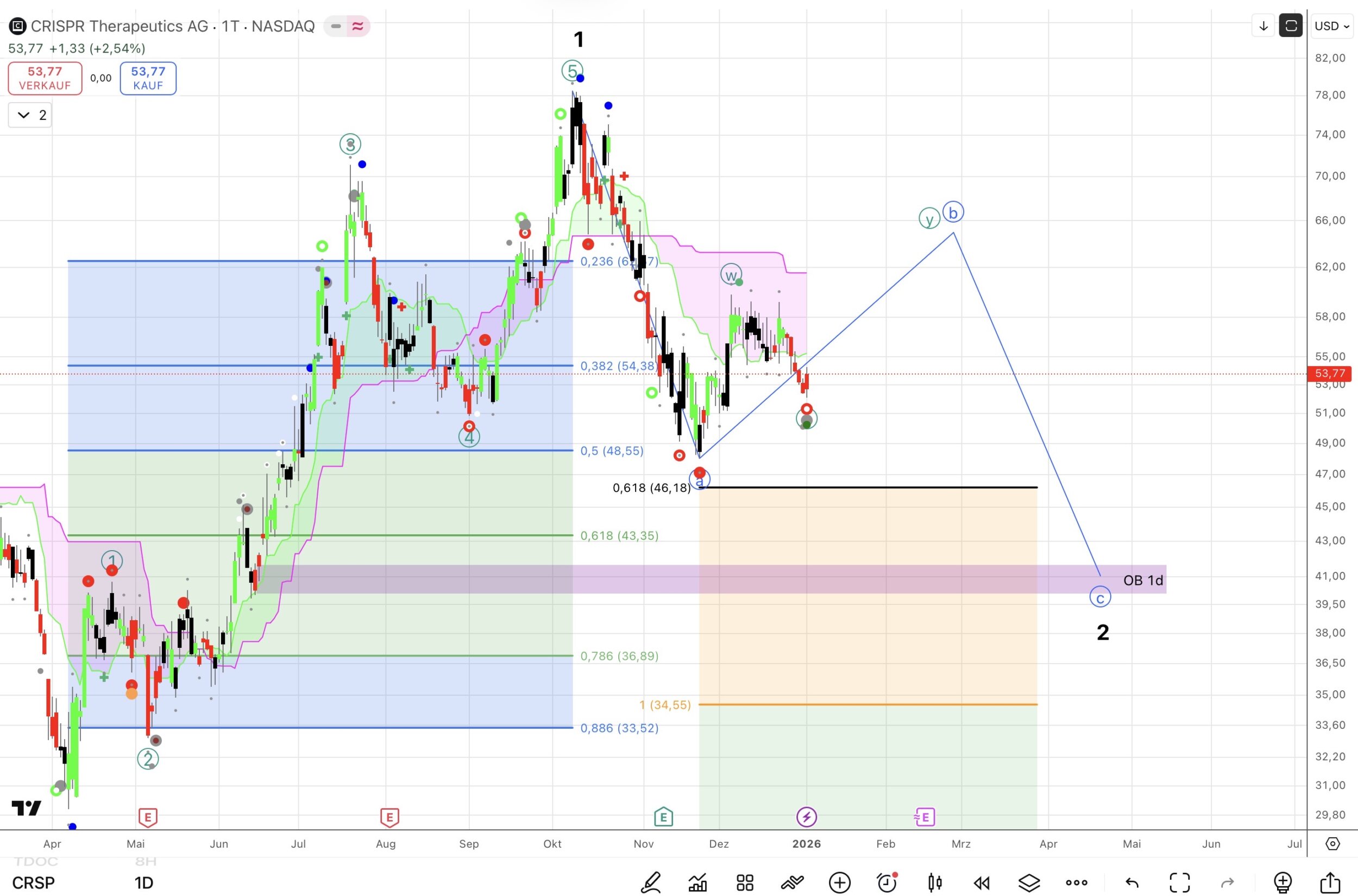Open the indicators chart icon
The image size is (1358, 896).
(x=697, y=882)
